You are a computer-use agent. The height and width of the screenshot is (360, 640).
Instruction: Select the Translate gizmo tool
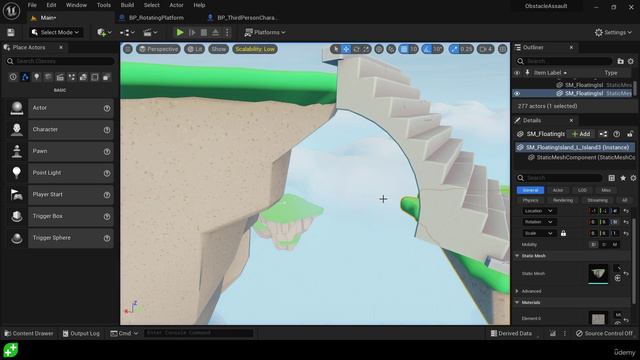(x=346, y=49)
